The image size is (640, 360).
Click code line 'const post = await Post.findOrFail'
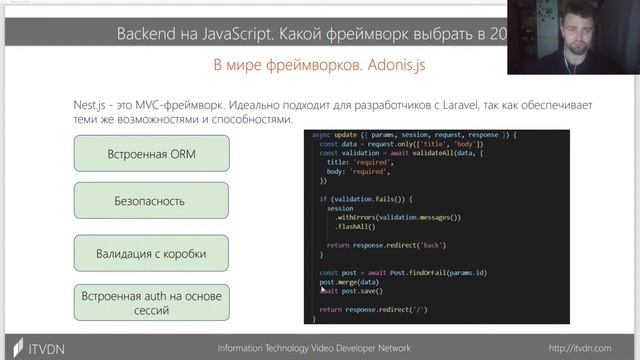[x=403, y=273]
